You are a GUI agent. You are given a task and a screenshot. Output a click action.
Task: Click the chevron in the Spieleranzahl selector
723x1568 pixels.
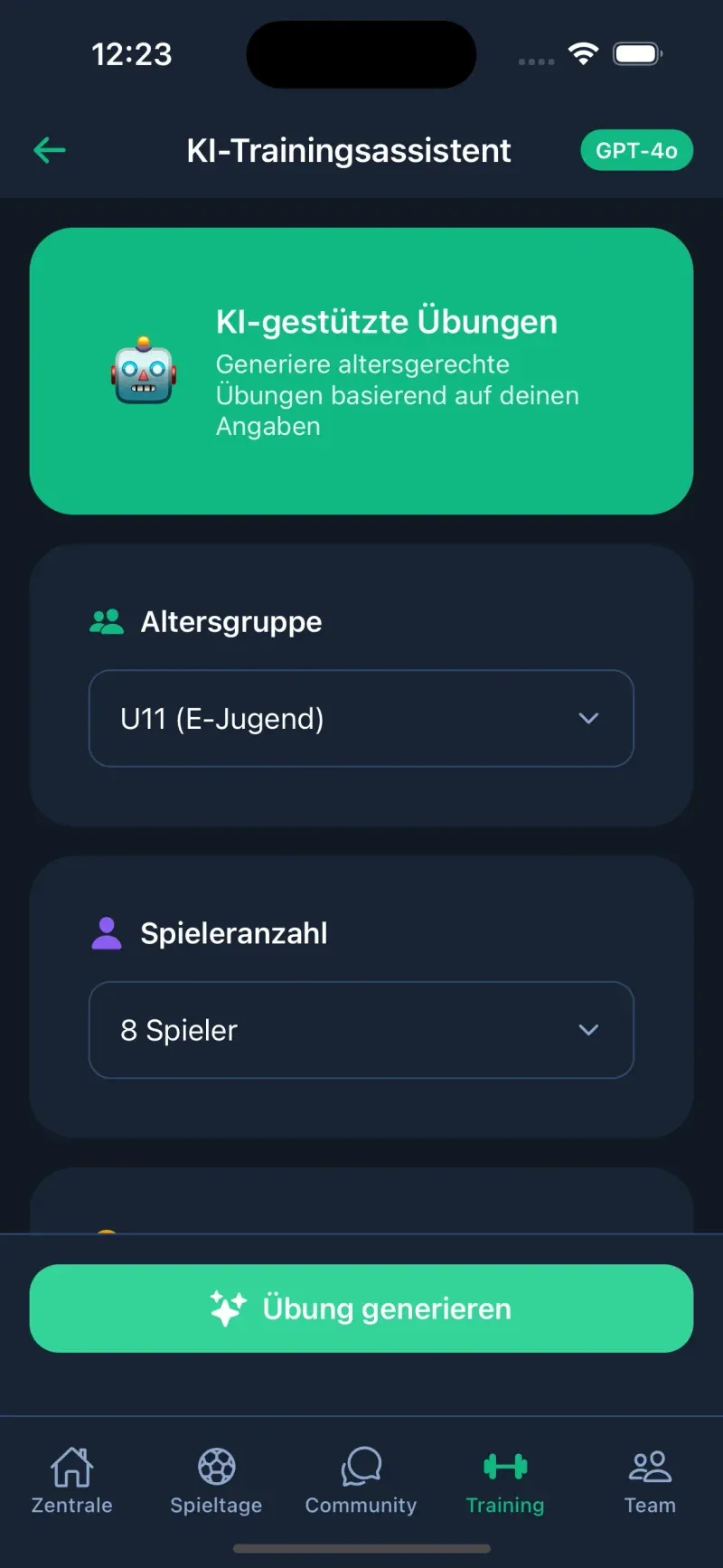coord(588,1030)
